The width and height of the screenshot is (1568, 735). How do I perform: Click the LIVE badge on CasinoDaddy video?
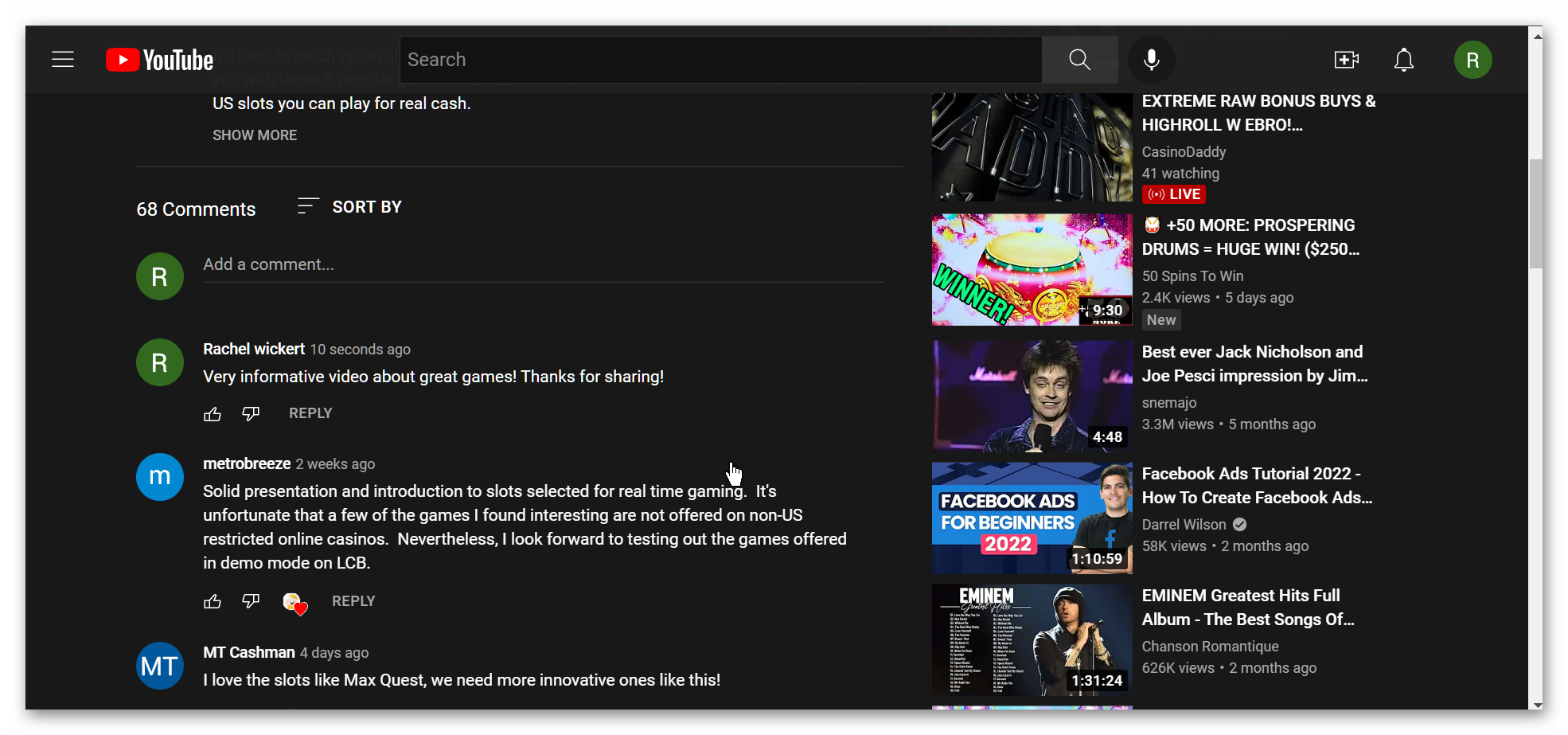1174,194
